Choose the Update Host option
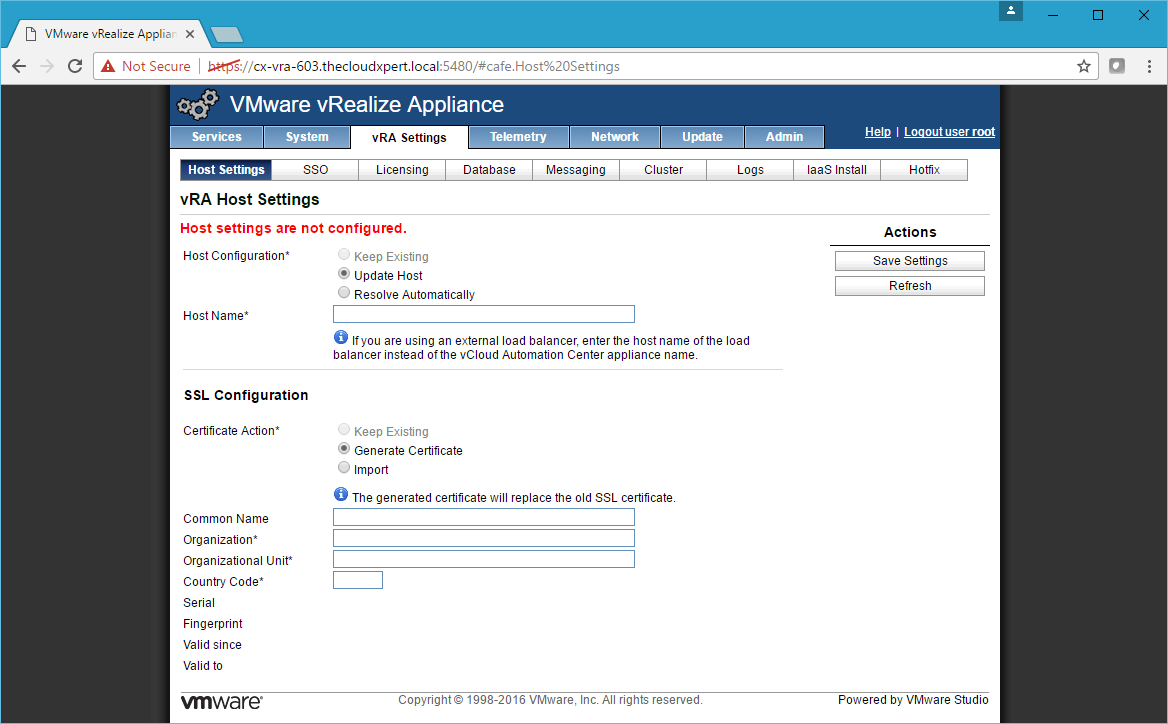1168x724 pixels. (x=344, y=274)
